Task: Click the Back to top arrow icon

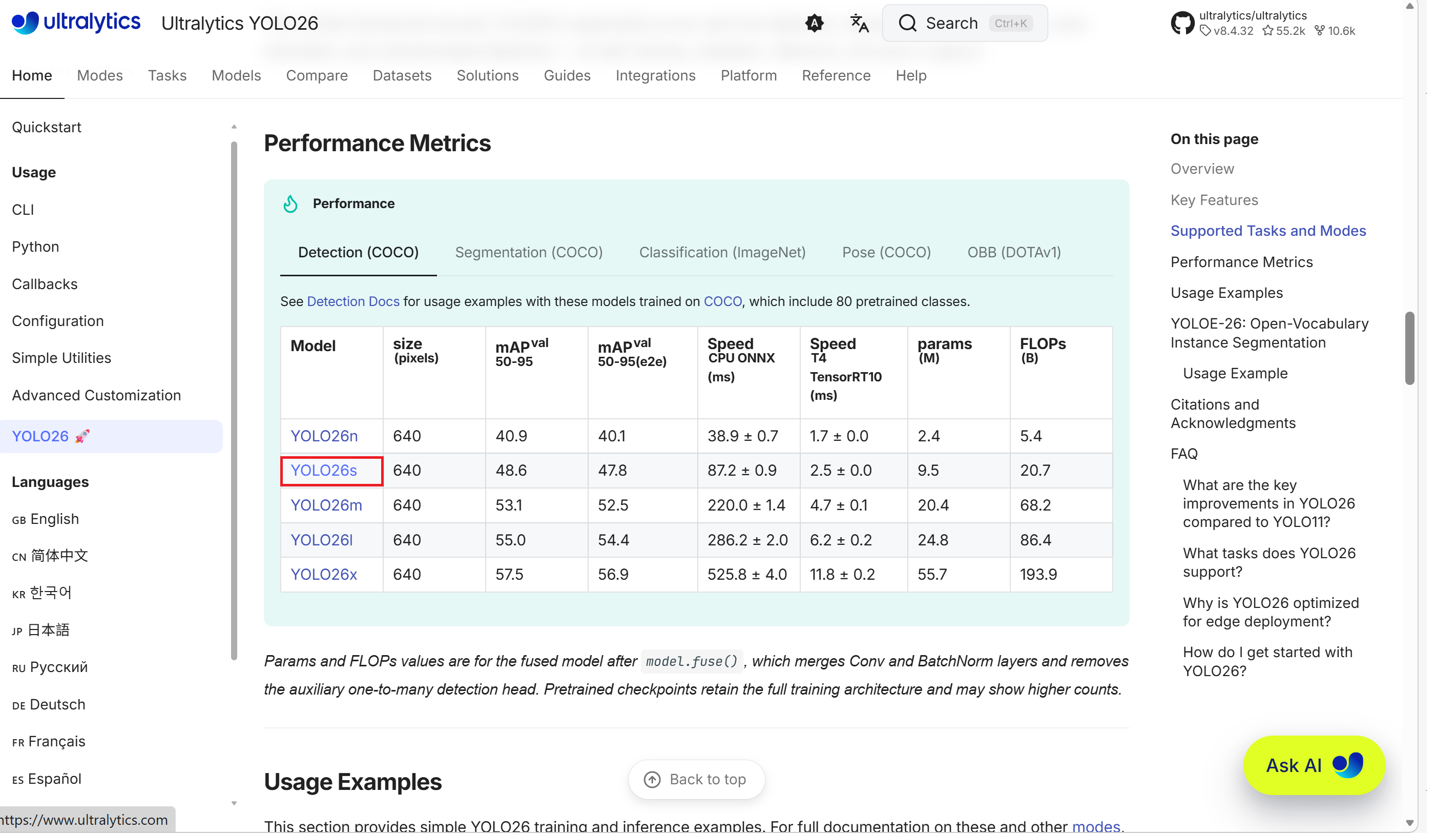Action: pyautogui.click(x=652, y=779)
